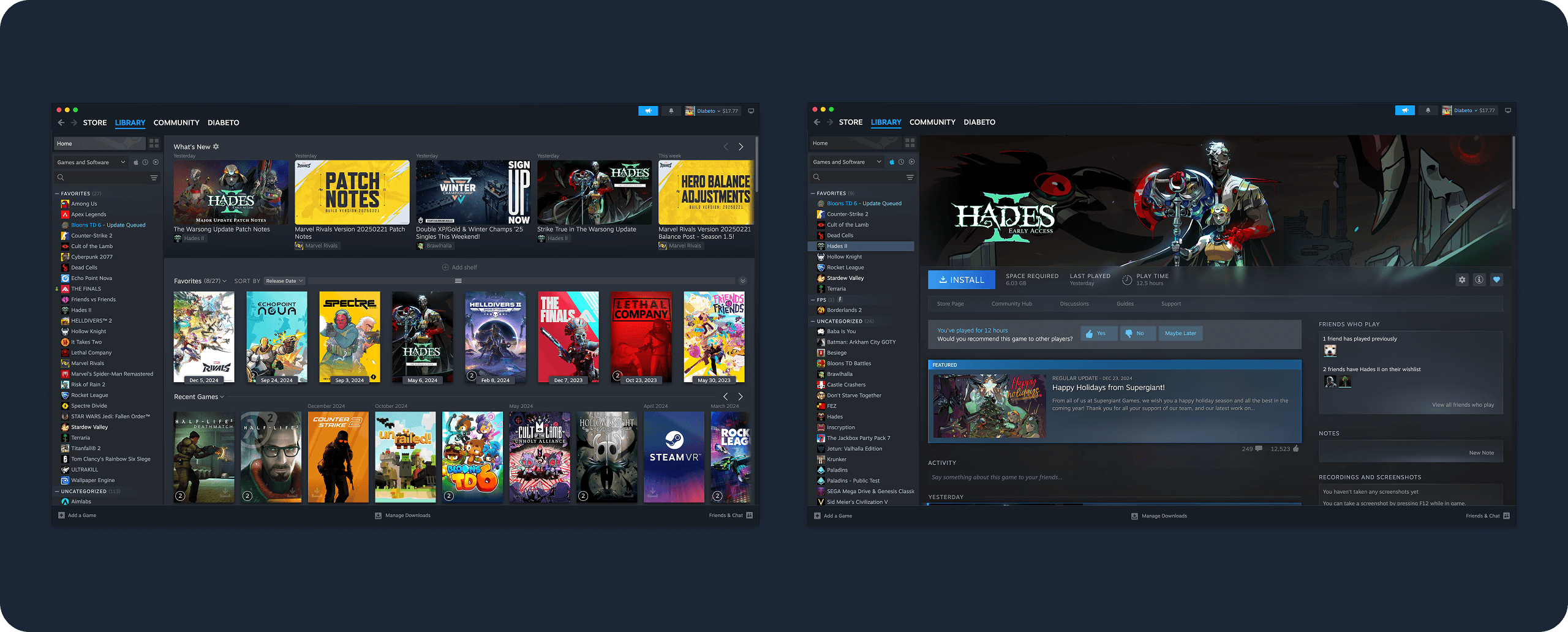Click New Note under Notes

1481,453
